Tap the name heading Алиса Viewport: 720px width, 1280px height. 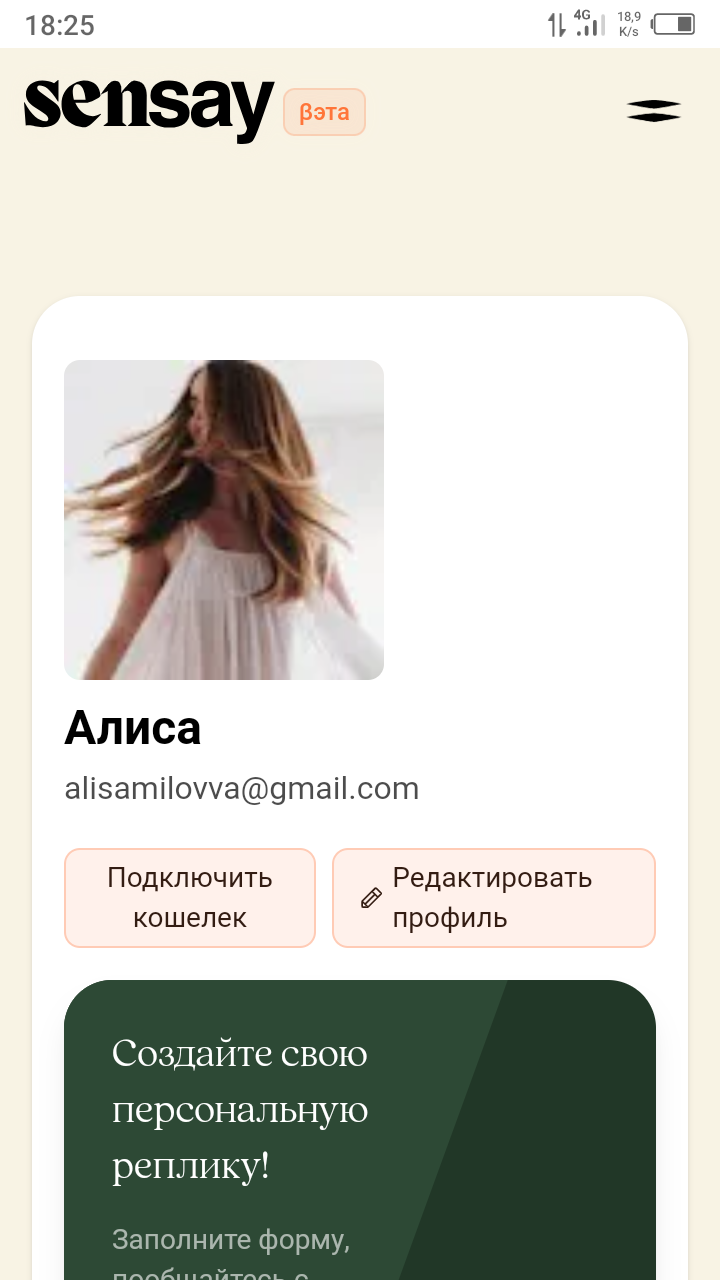pyautogui.click(x=133, y=728)
